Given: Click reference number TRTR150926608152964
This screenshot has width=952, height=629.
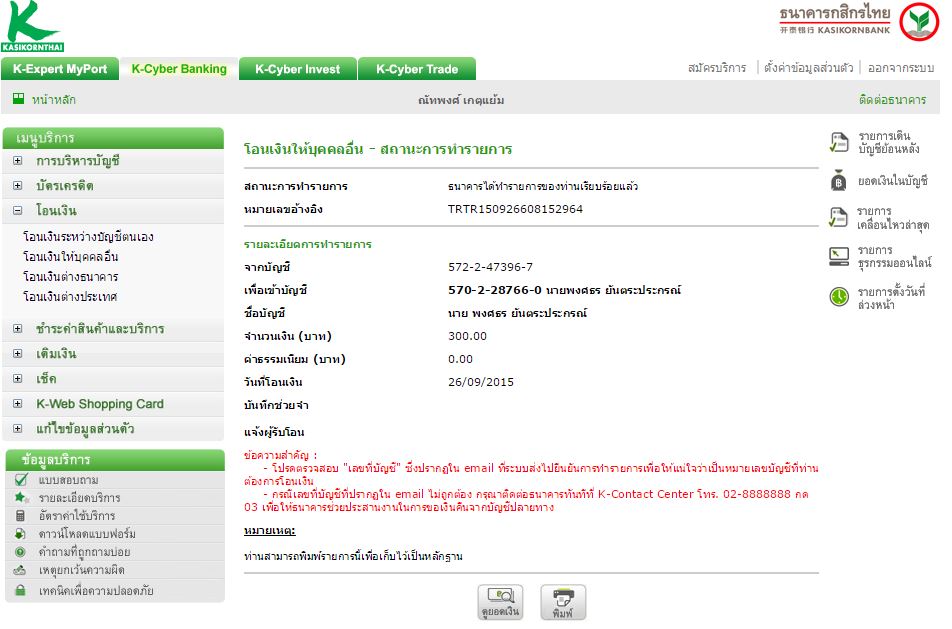Looking at the screenshot, I should point(515,209).
